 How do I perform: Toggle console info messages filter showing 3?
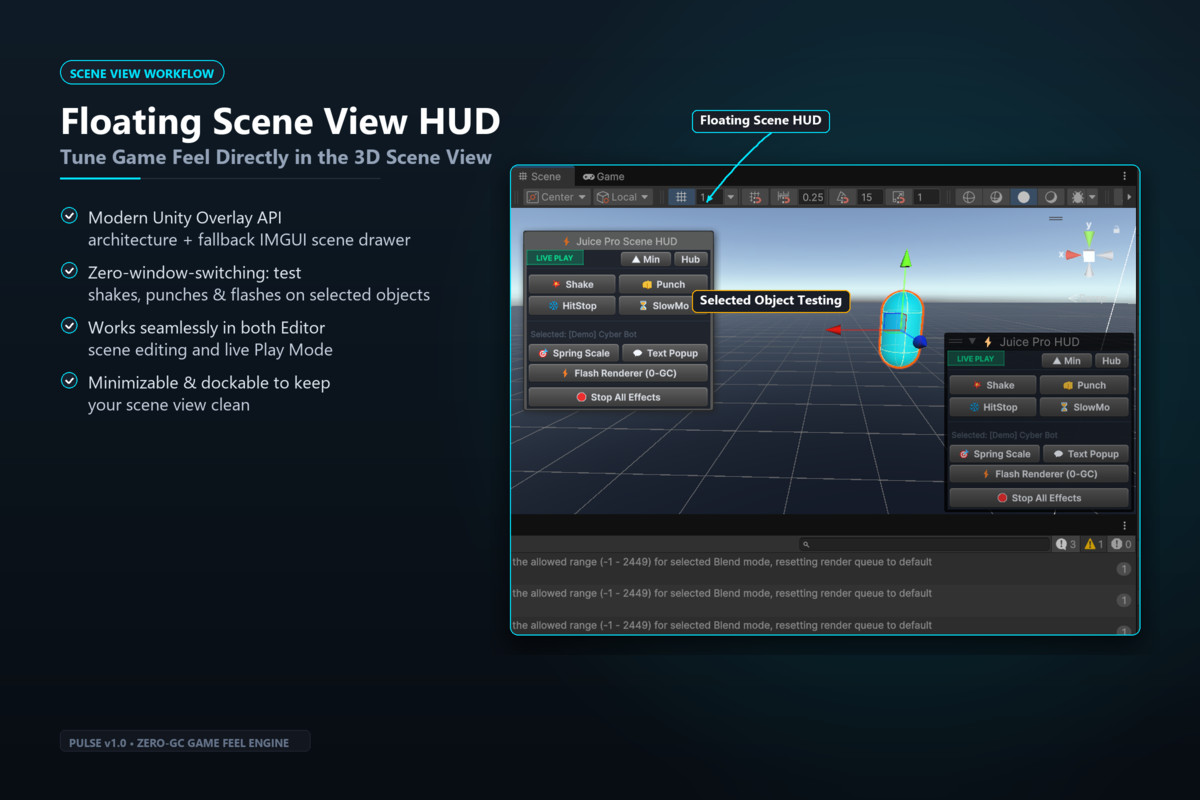click(x=1066, y=544)
